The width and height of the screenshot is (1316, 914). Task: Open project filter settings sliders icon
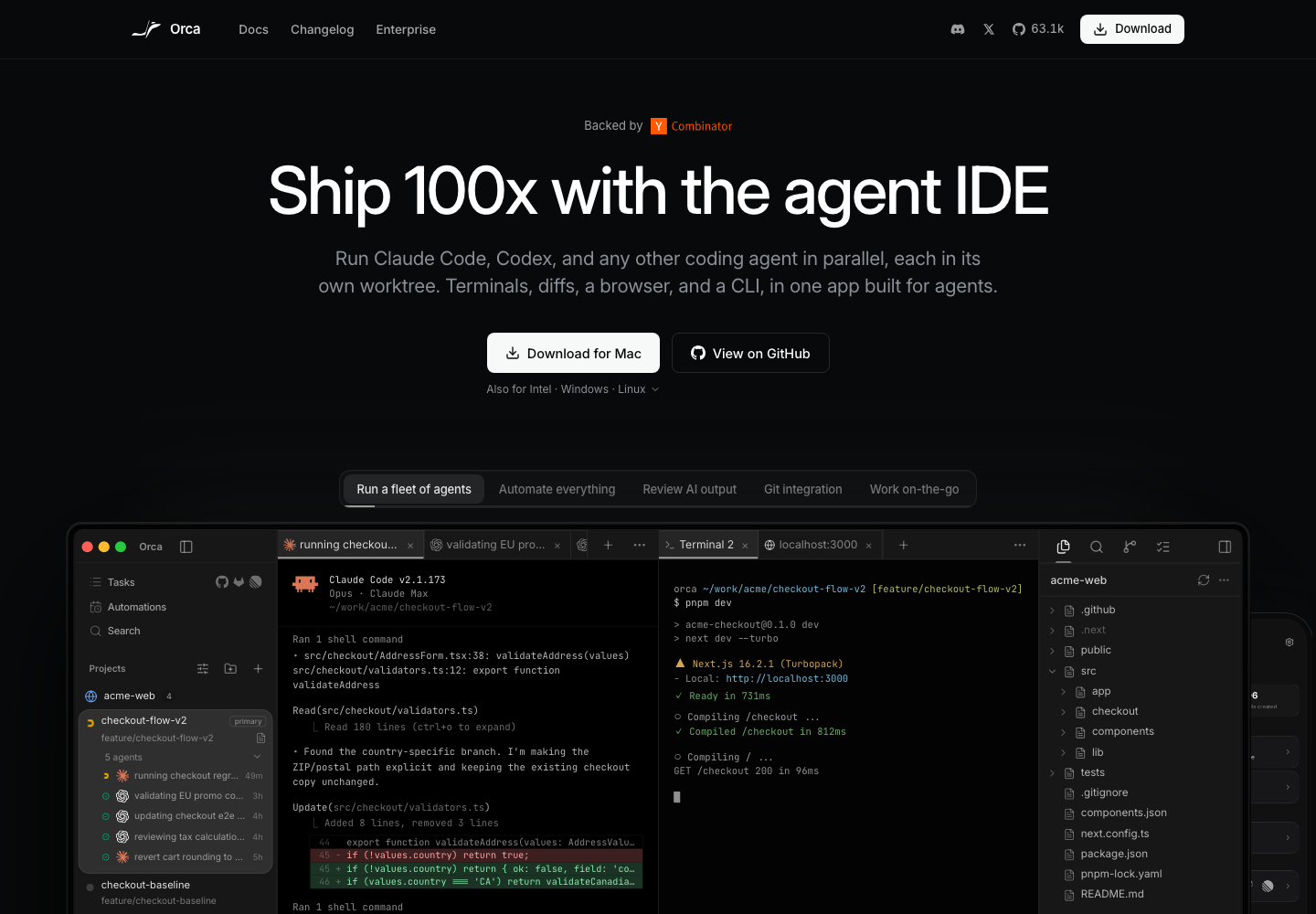[x=203, y=669]
